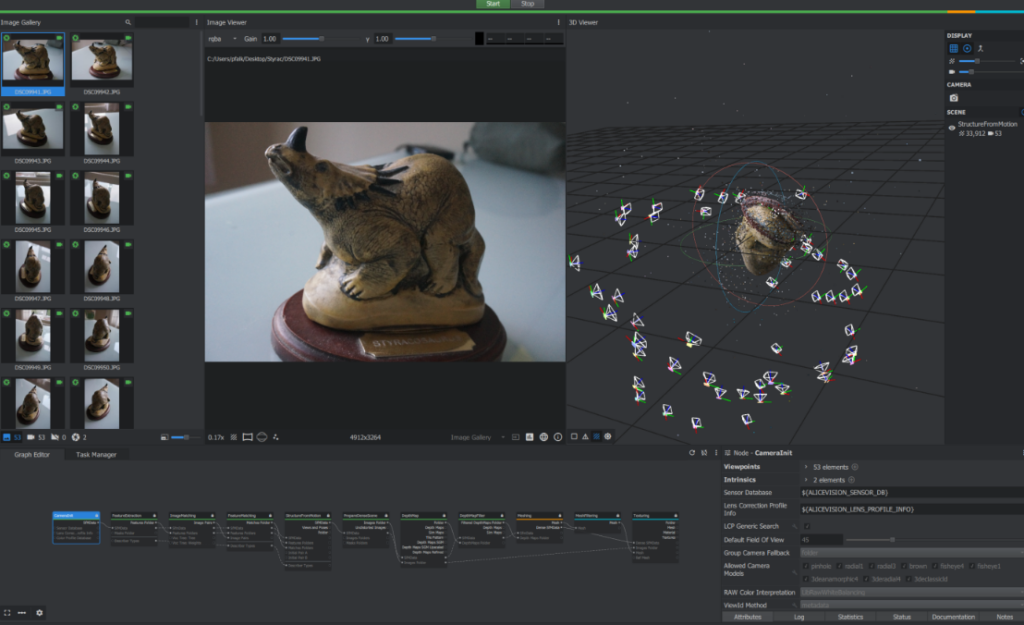The height and width of the screenshot is (625, 1024).
Task: Click the three-dot icon in Graph Editor corner
Action: tap(22, 613)
